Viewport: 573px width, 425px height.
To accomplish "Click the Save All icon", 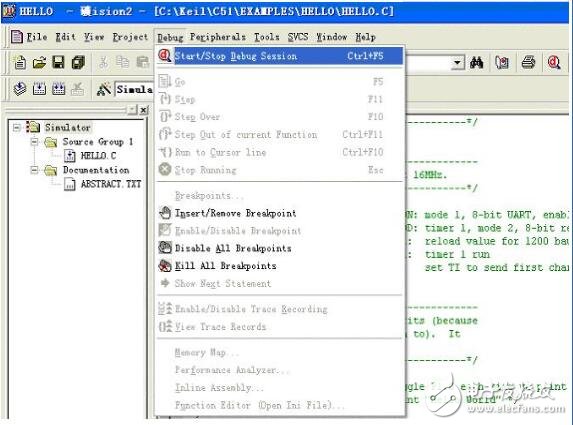I will (x=78, y=62).
